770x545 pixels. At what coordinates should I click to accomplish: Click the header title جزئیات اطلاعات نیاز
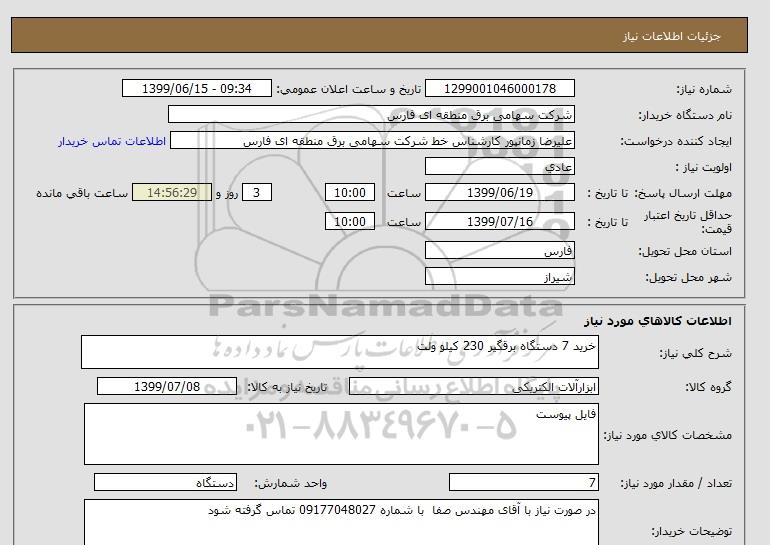pos(671,36)
